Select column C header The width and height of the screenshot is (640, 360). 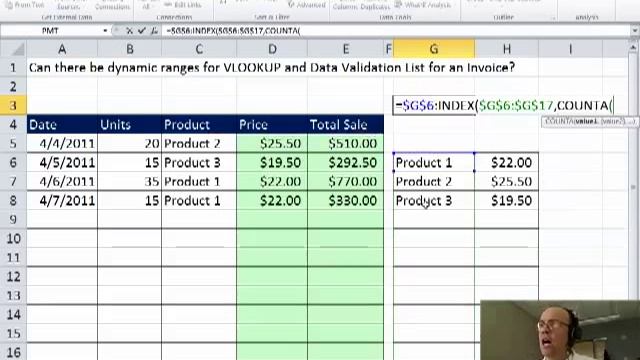coord(199,49)
